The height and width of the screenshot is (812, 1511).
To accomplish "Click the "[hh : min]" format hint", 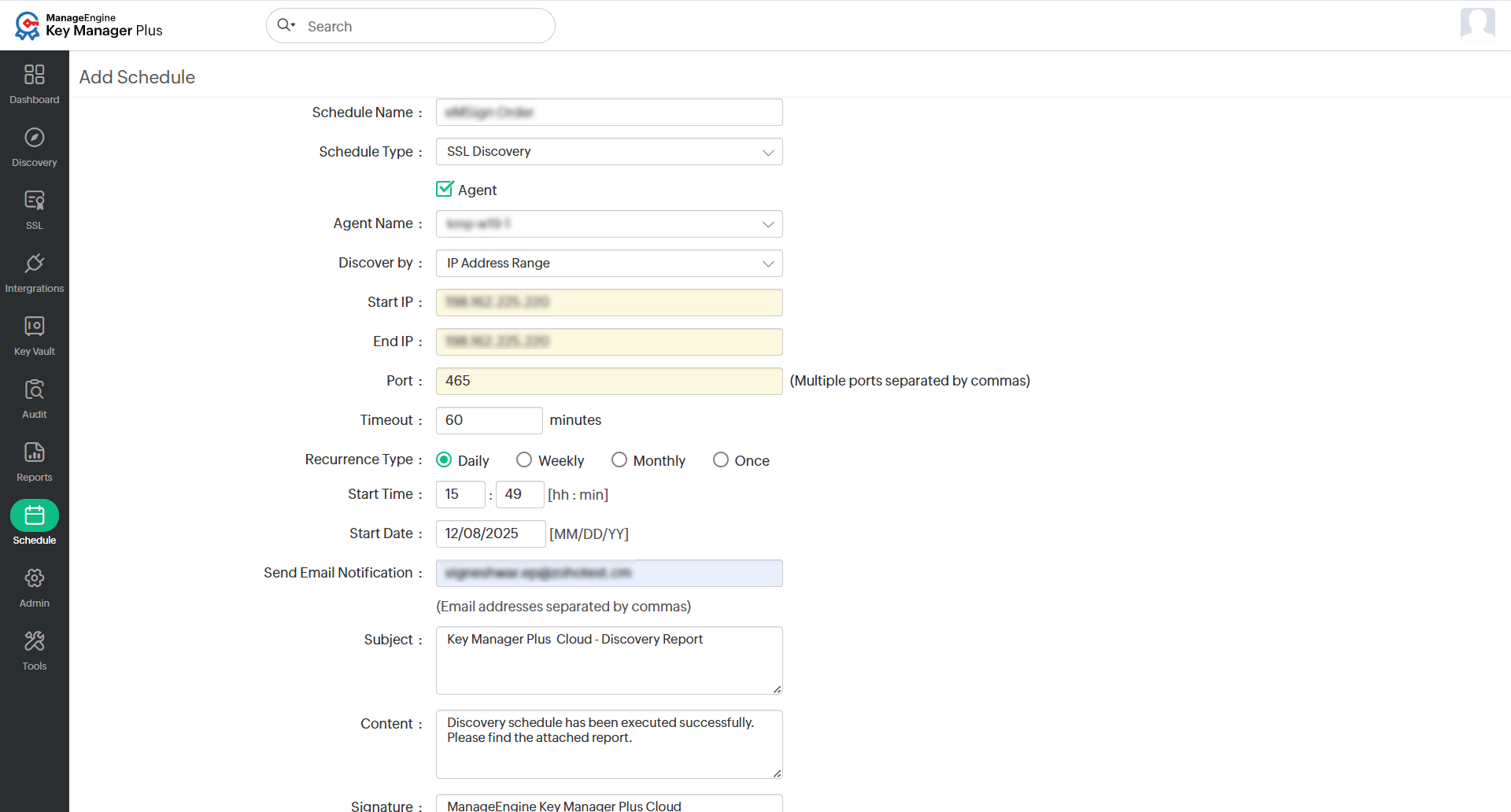I will click(578, 495).
